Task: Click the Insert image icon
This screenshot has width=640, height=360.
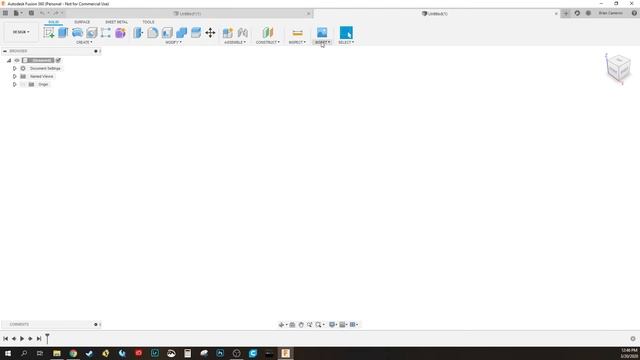Action: [322, 32]
